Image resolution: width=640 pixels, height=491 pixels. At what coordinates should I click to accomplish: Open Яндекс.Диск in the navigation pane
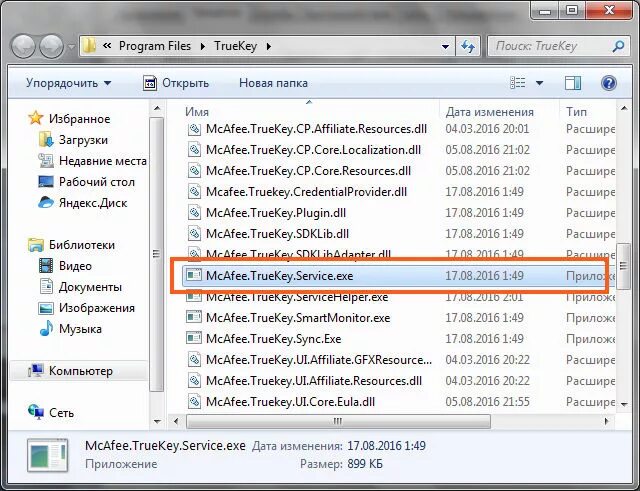pyautogui.click(x=82, y=203)
